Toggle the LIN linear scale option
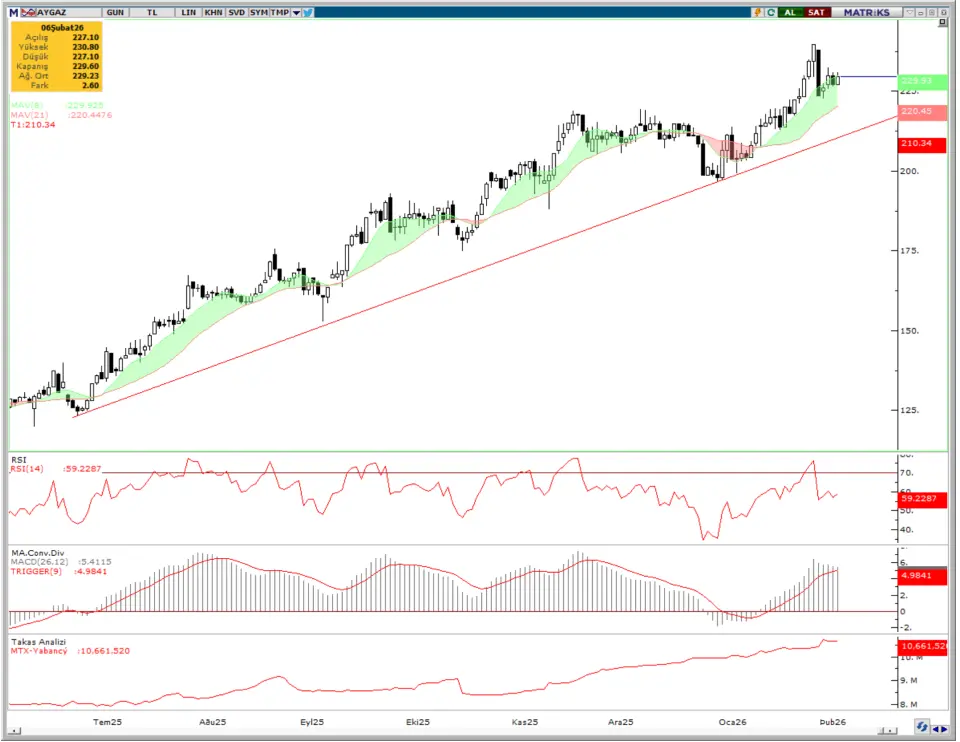The image size is (960, 742). [188, 12]
